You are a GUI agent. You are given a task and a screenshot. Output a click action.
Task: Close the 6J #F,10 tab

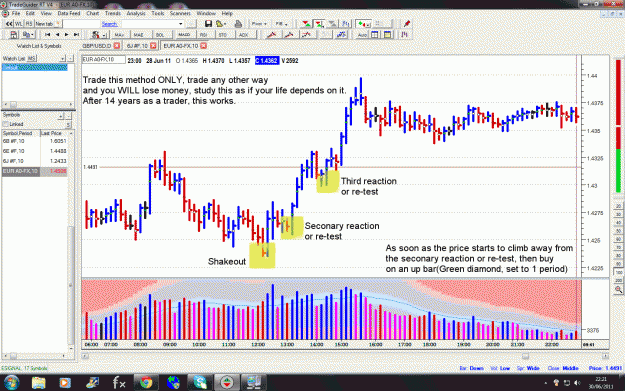[x=153, y=46]
